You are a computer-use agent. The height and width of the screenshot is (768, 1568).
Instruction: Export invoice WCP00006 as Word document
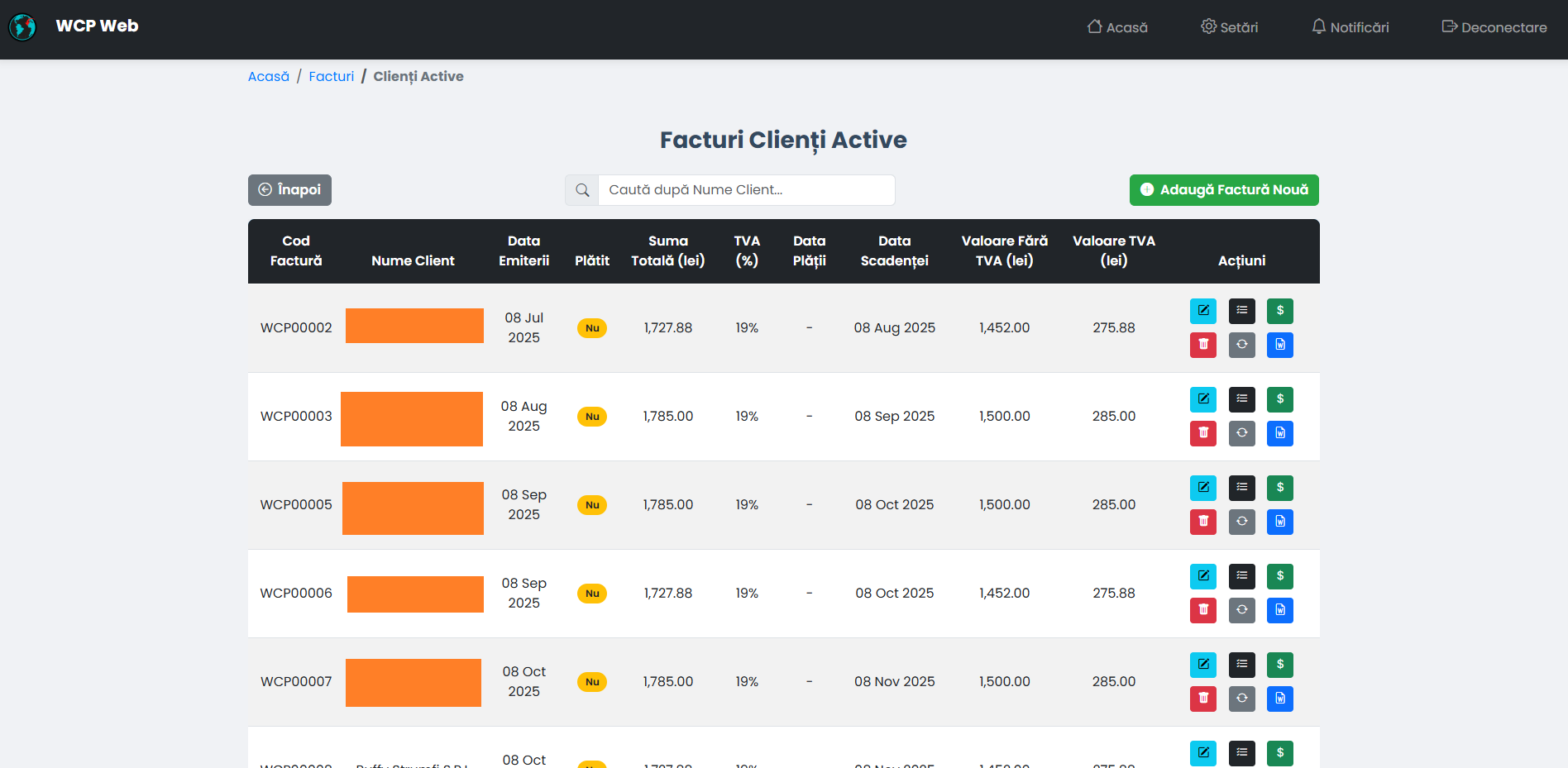[x=1279, y=610]
